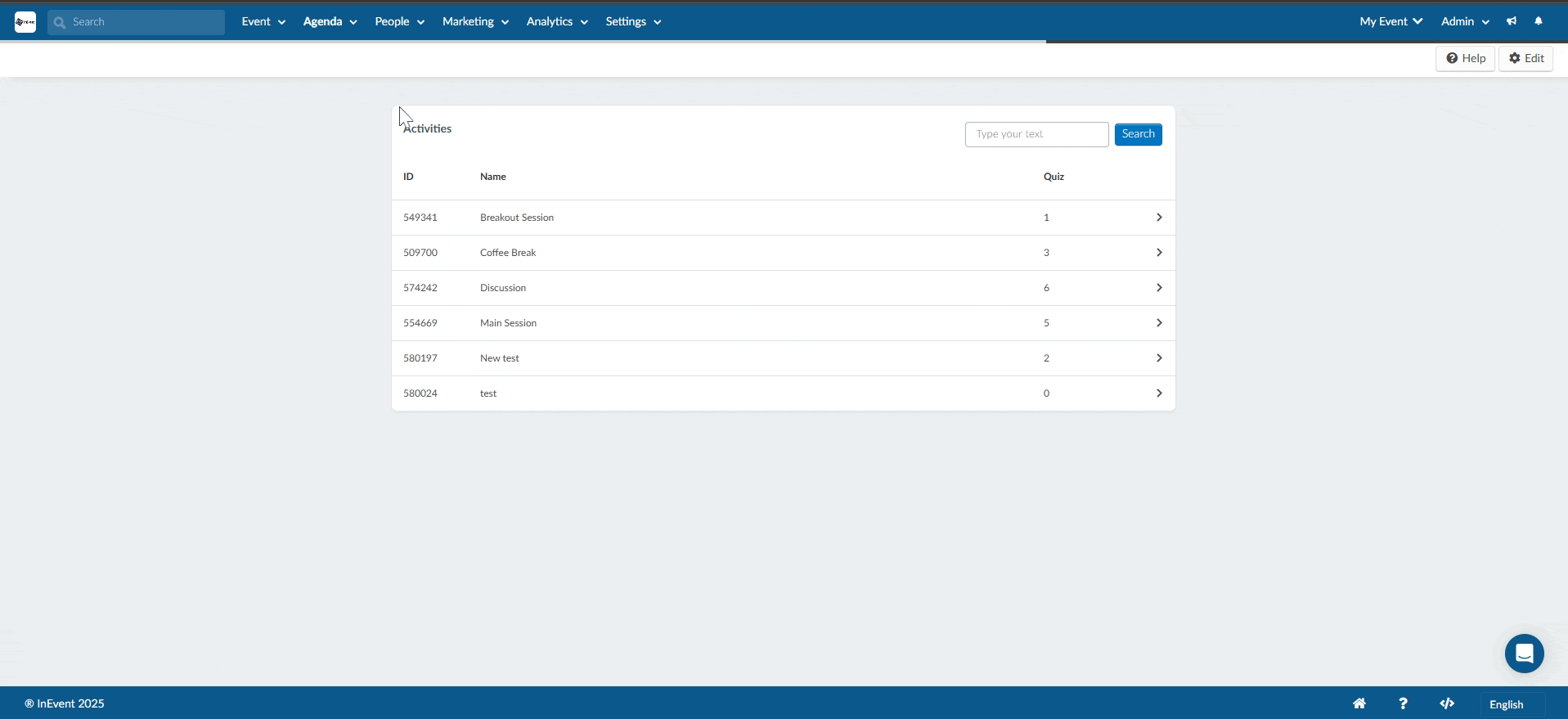Click ID 580024
Image resolution: width=1568 pixels, height=719 pixels.
[x=420, y=393]
